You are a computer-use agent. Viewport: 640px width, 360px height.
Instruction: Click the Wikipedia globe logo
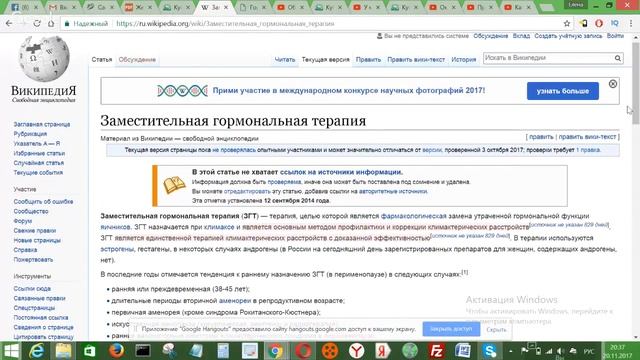point(44,59)
